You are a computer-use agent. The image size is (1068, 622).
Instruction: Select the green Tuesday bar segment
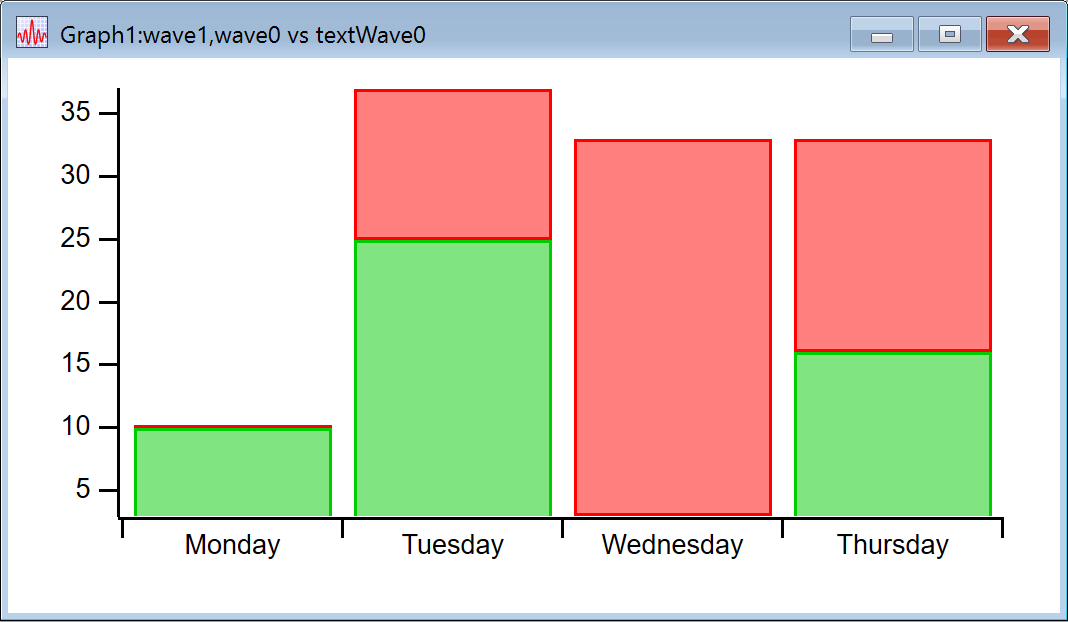tap(453, 378)
